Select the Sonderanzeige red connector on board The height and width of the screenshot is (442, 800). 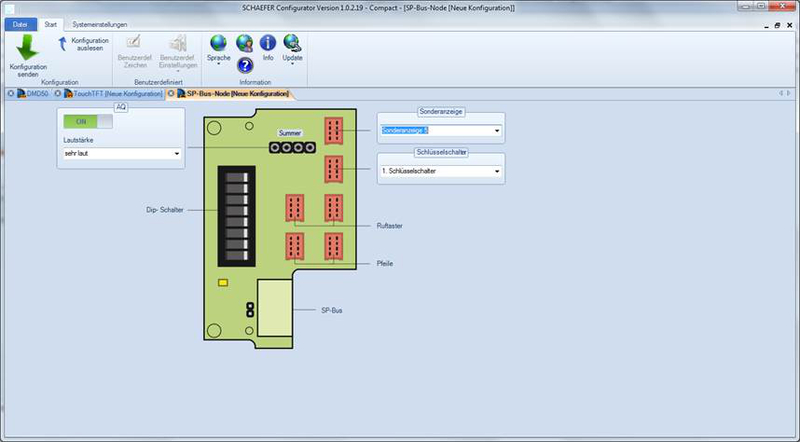(334, 131)
